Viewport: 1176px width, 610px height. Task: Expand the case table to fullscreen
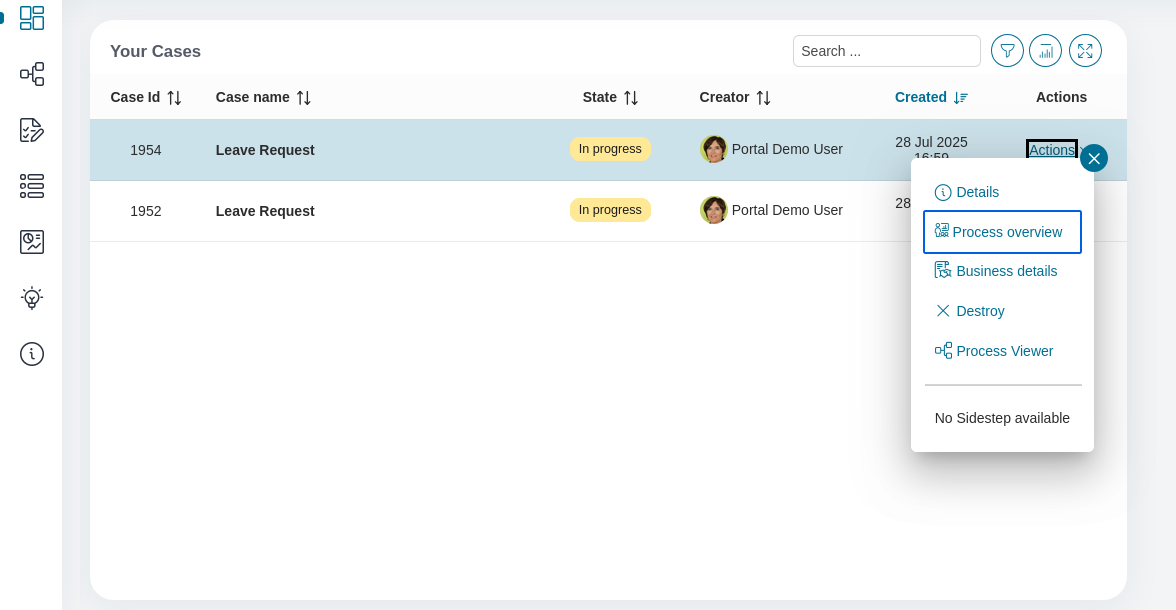point(1085,50)
